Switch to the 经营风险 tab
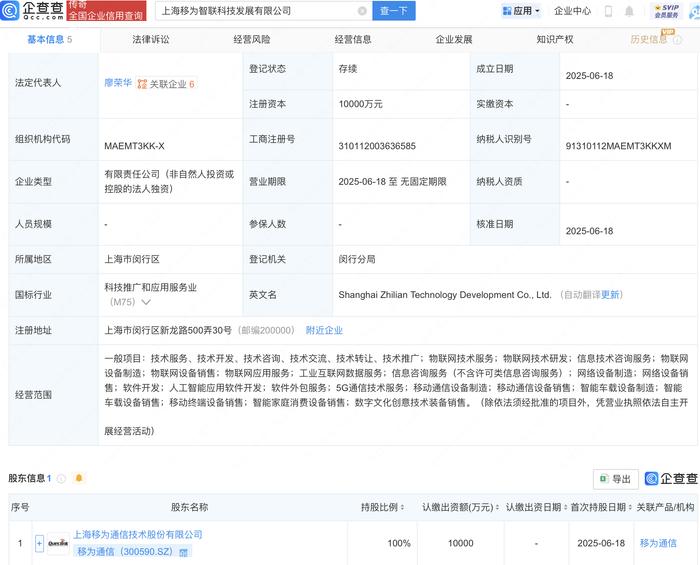This screenshot has width=700, height=565. pyautogui.click(x=252, y=39)
